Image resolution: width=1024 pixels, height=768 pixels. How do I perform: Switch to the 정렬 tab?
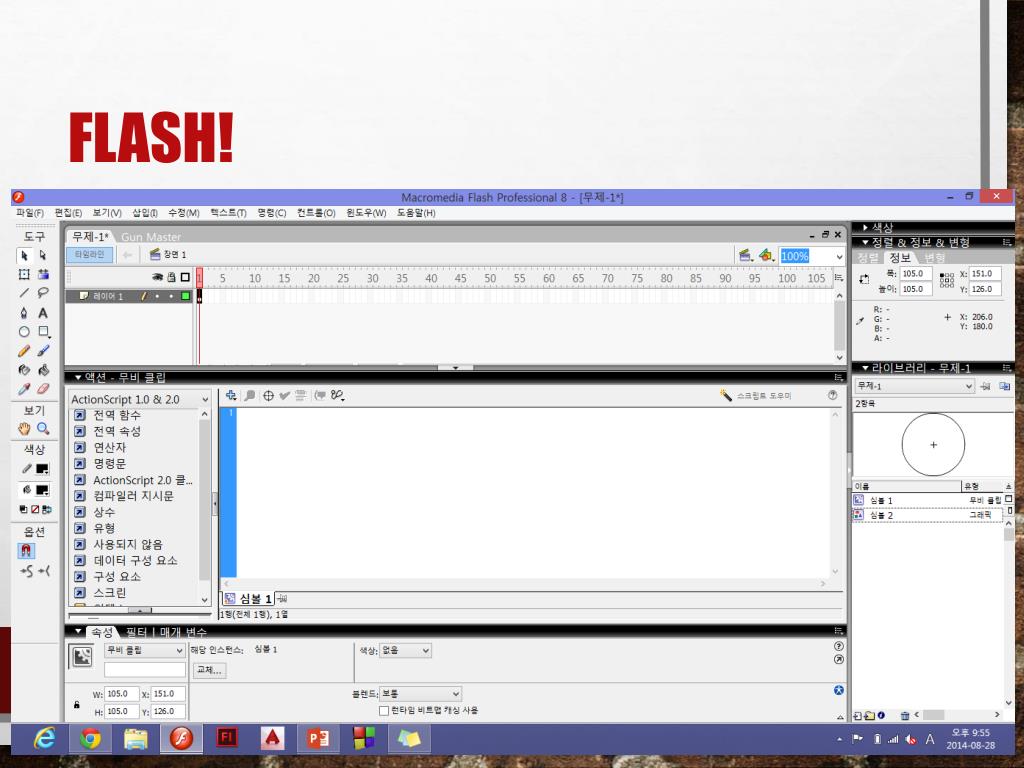pos(868,258)
